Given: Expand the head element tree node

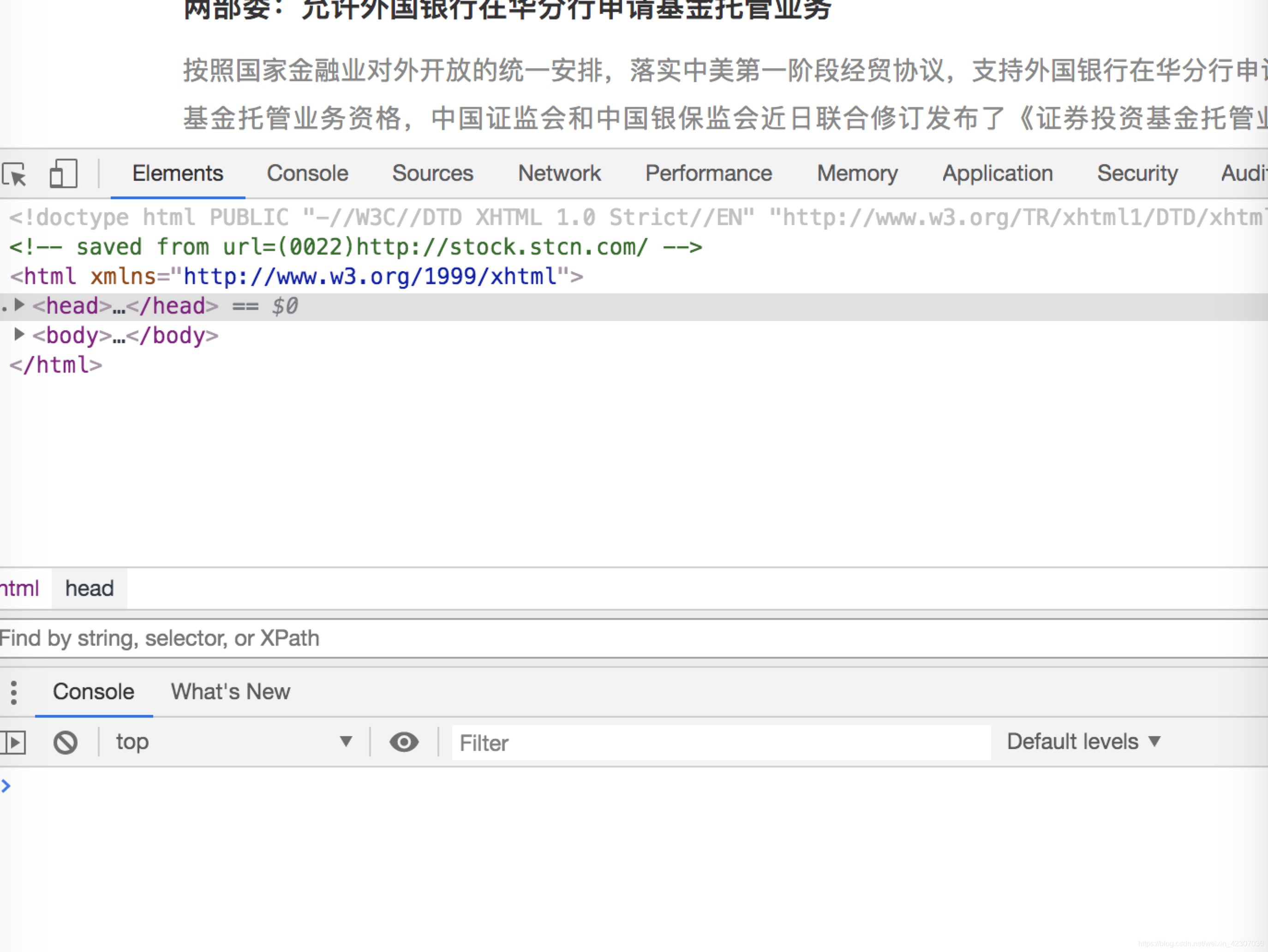Looking at the screenshot, I should (x=22, y=306).
